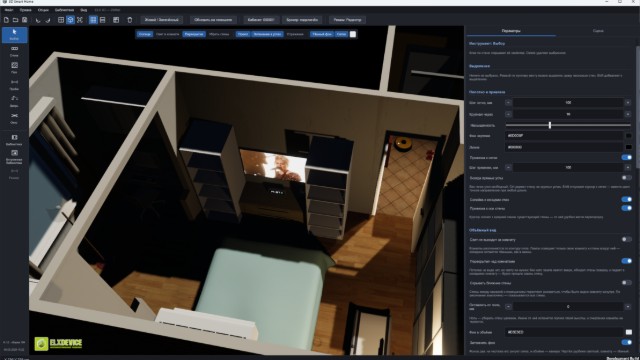Decrease Шаг сетки value with minus

[508, 102]
